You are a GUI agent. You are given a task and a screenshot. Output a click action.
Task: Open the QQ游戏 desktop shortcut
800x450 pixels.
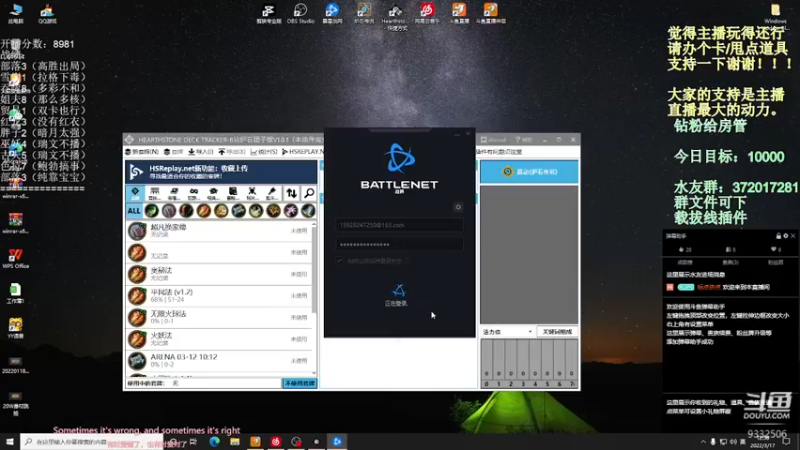coord(47,14)
